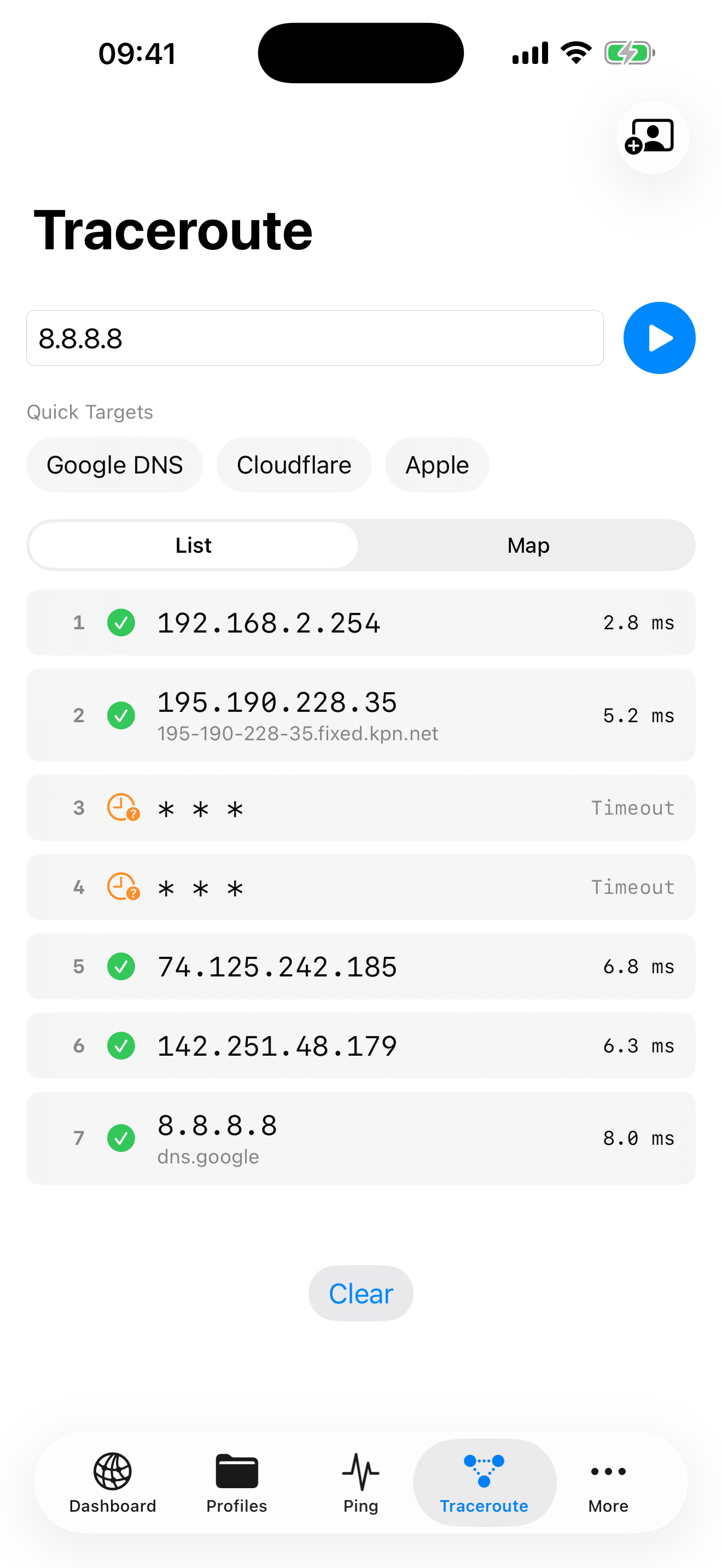Choose the Cloudflare quick target
The image size is (722, 1568).
(x=294, y=464)
